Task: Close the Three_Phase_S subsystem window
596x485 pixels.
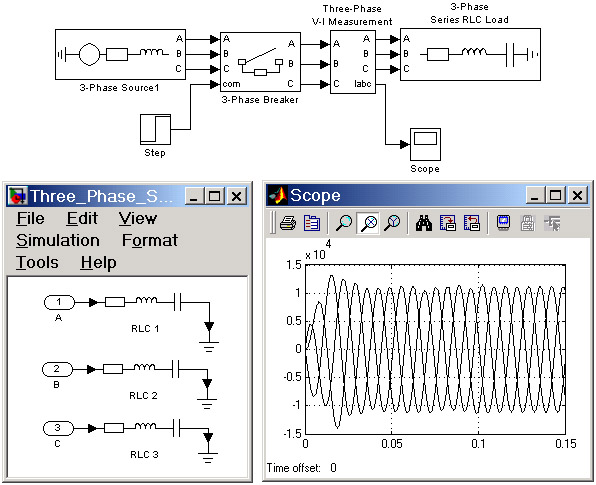Action: click(236, 196)
